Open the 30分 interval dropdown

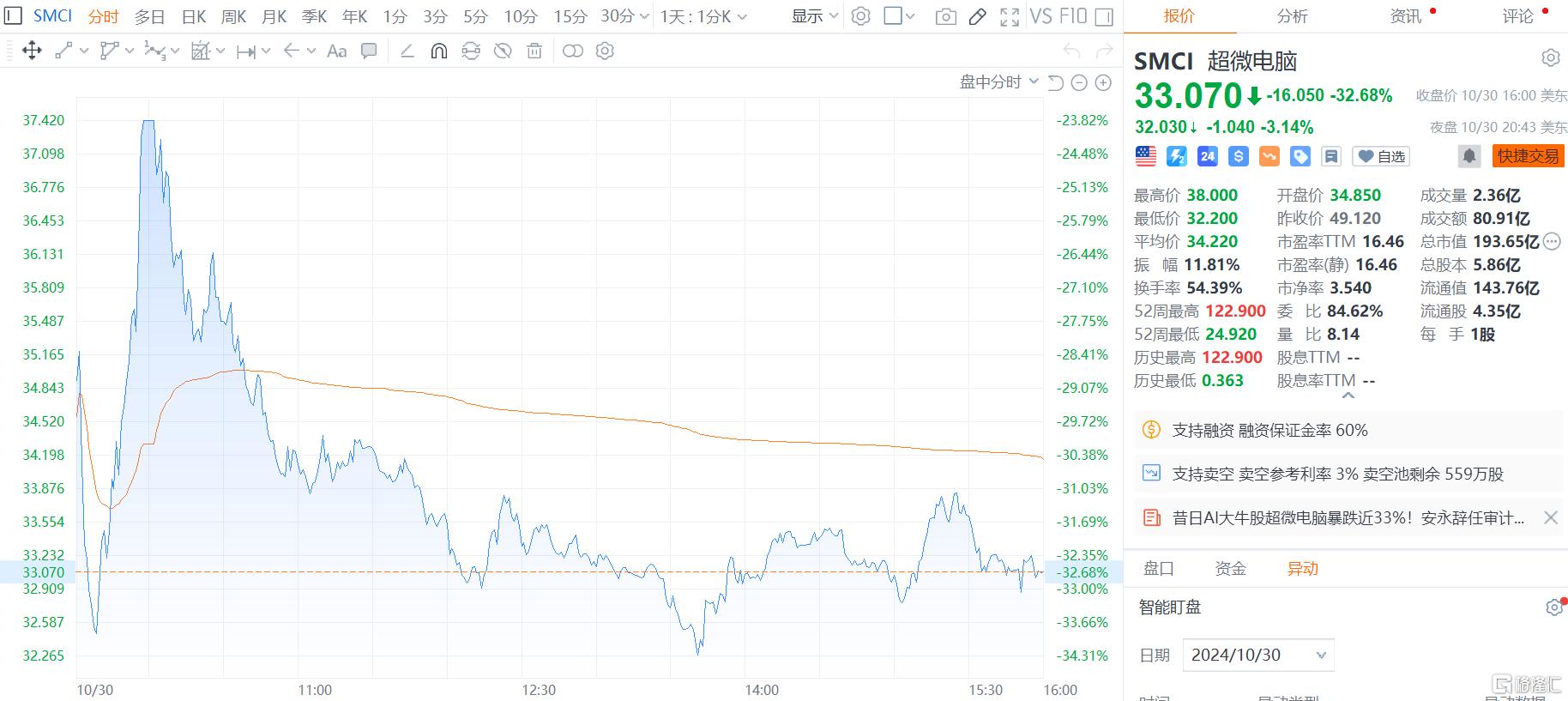(x=624, y=16)
